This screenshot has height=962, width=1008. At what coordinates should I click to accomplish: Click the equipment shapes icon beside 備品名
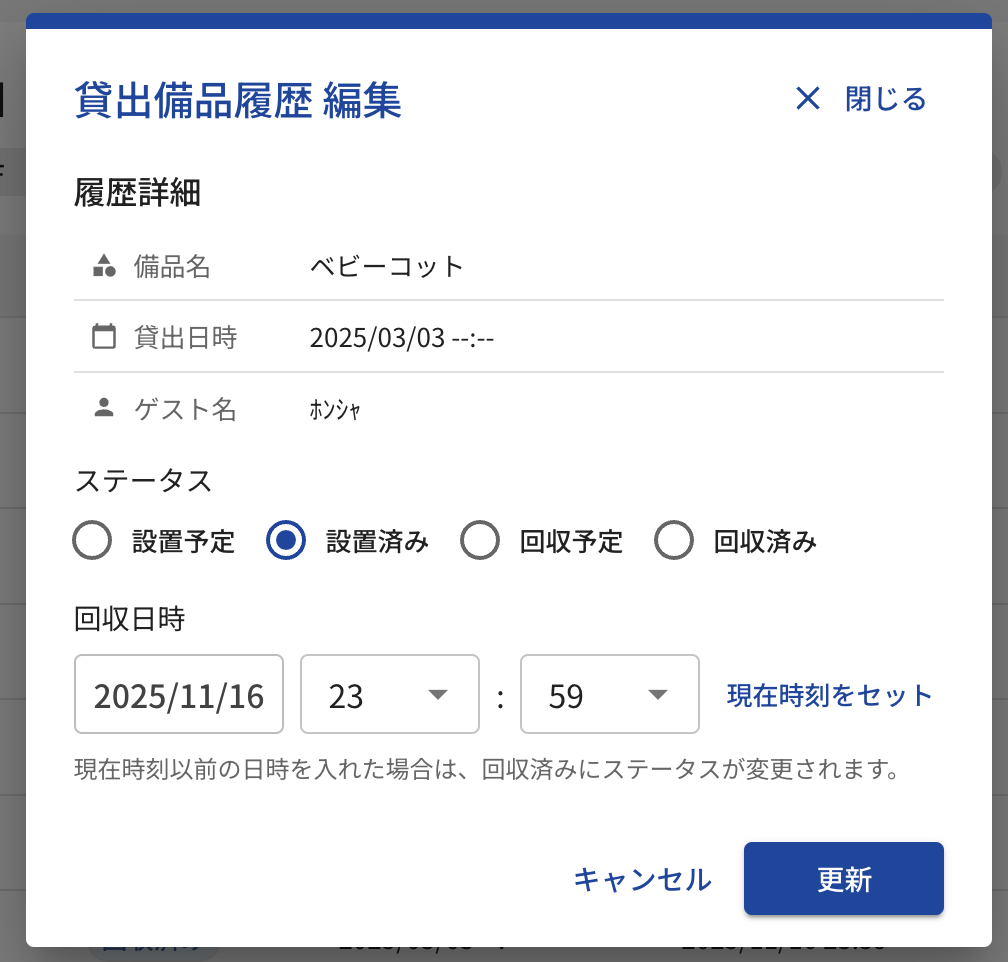coord(104,266)
